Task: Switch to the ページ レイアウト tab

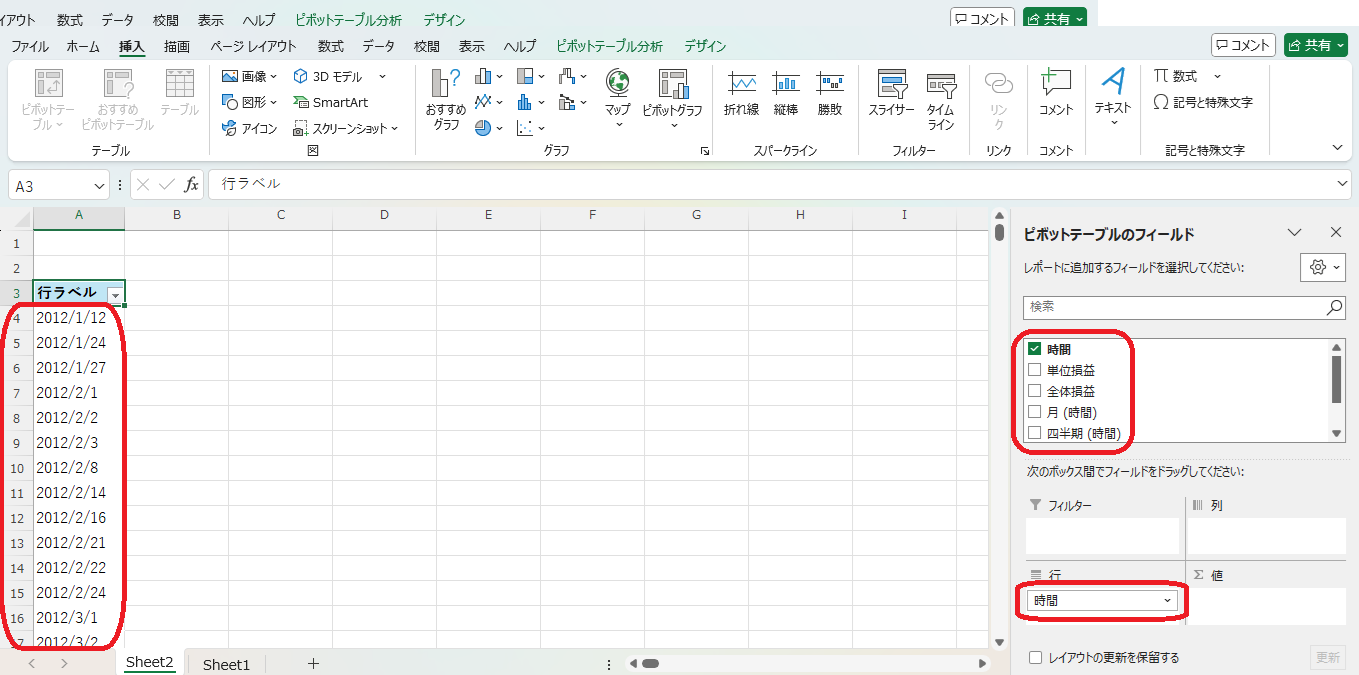Action: [253, 46]
